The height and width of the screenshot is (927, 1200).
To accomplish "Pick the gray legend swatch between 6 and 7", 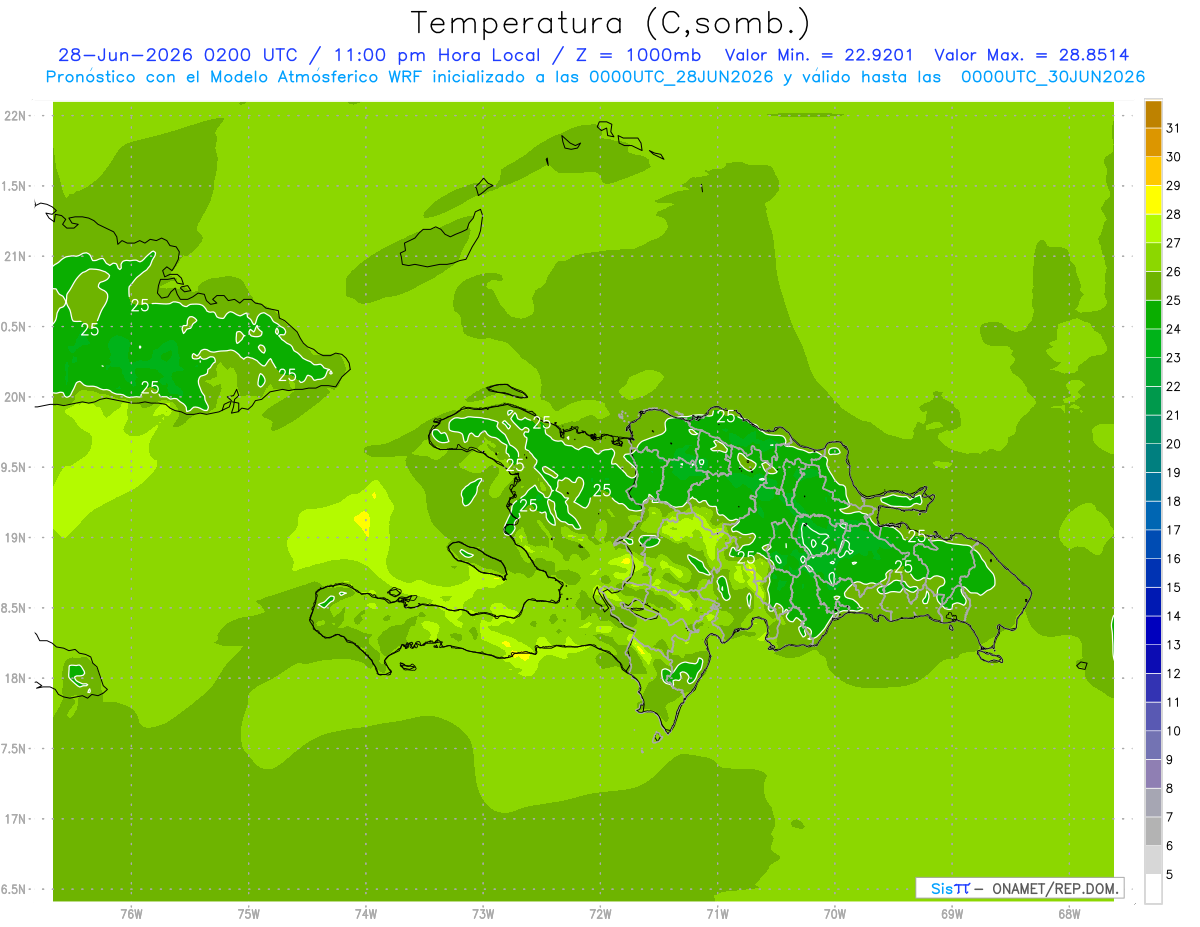I will click(1153, 831).
